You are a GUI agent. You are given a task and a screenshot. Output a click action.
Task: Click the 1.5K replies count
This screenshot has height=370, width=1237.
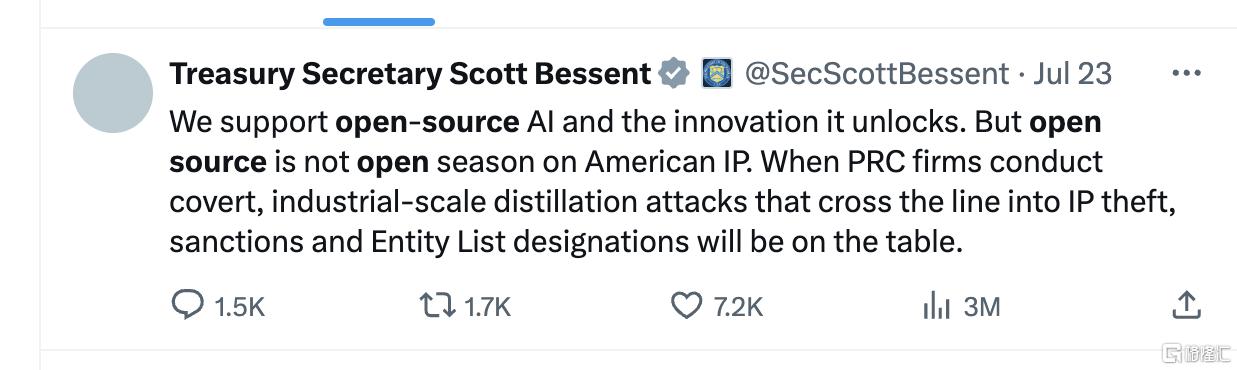click(240, 306)
